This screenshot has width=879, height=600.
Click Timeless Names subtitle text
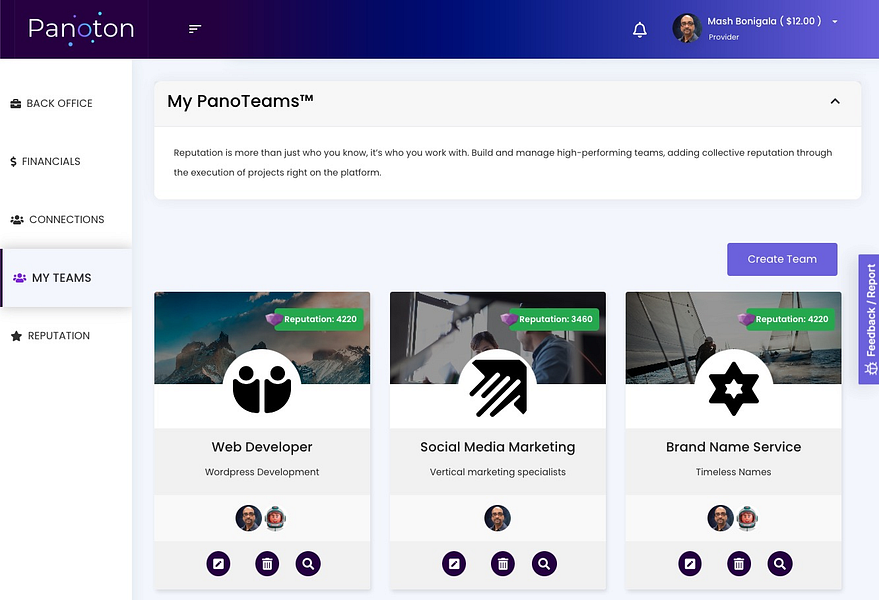[733, 472]
